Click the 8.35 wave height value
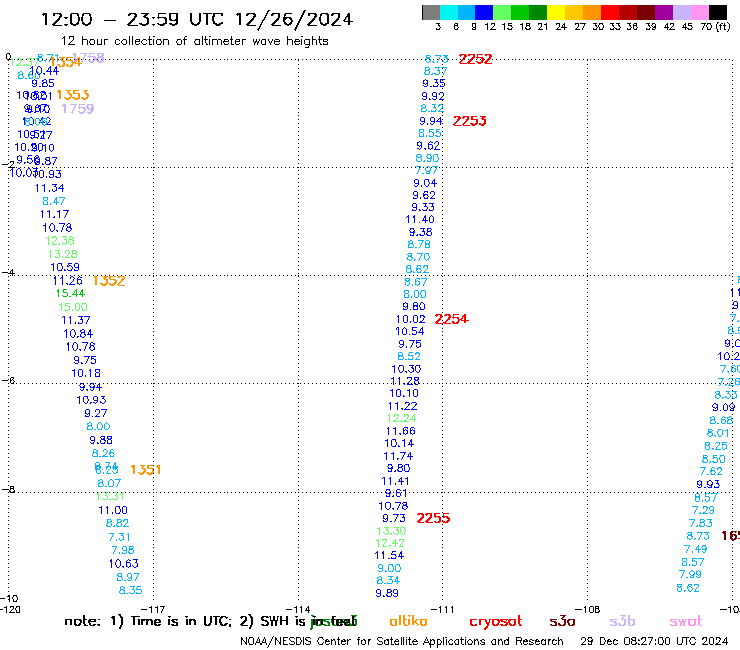 tap(130, 590)
